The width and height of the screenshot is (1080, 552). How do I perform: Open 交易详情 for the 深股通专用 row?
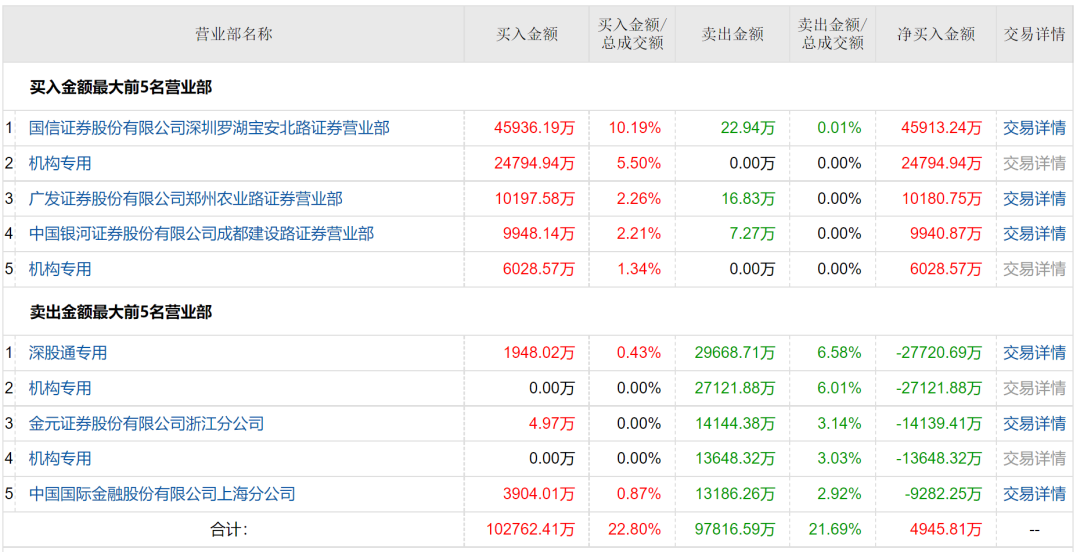pyautogui.click(x=1034, y=353)
